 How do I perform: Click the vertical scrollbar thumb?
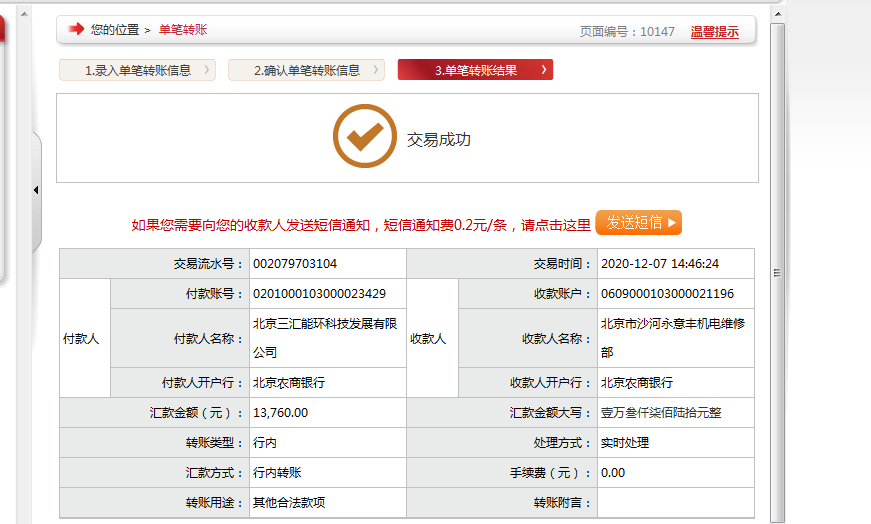pyautogui.click(x=777, y=270)
